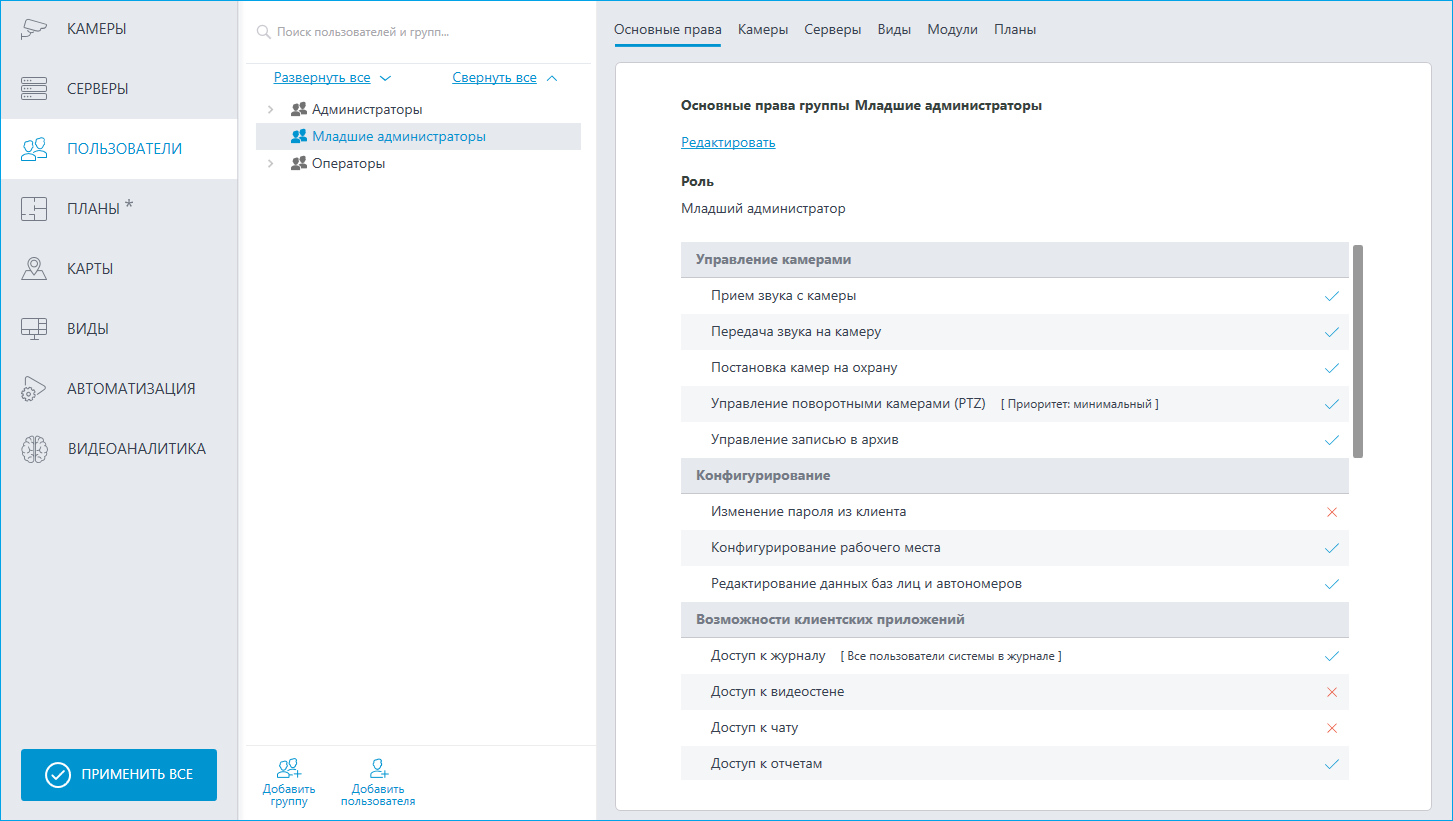This screenshot has width=1453, height=821.
Task: Switch to the Планы tab
Action: pos(1015,30)
